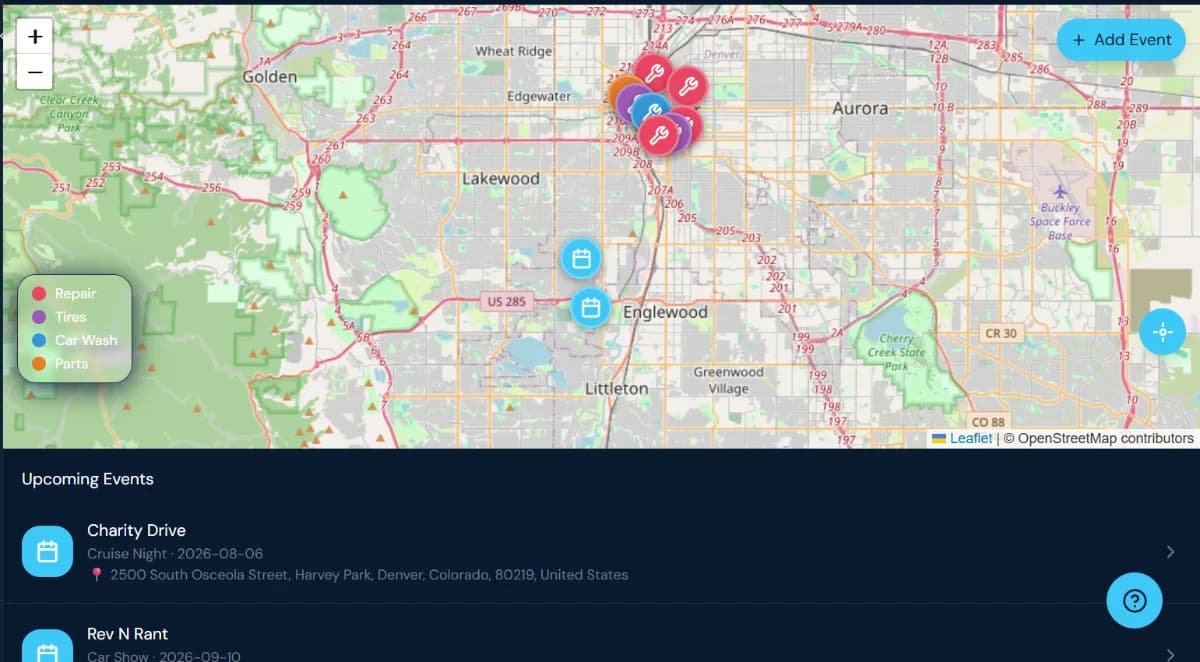Click the Parts legend label
Viewport: 1200px width, 662px height.
click(x=71, y=363)
